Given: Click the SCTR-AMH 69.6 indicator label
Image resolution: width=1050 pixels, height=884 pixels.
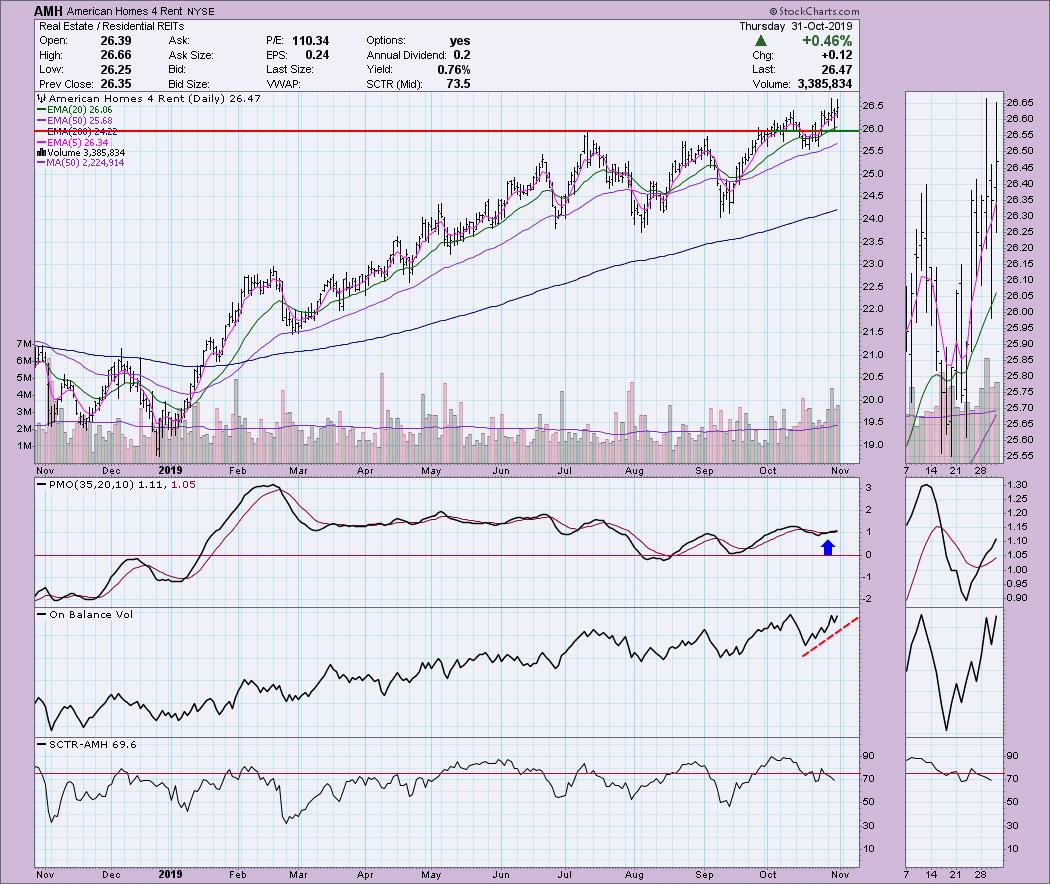Looking at the screenshot, I should point(93,745).
